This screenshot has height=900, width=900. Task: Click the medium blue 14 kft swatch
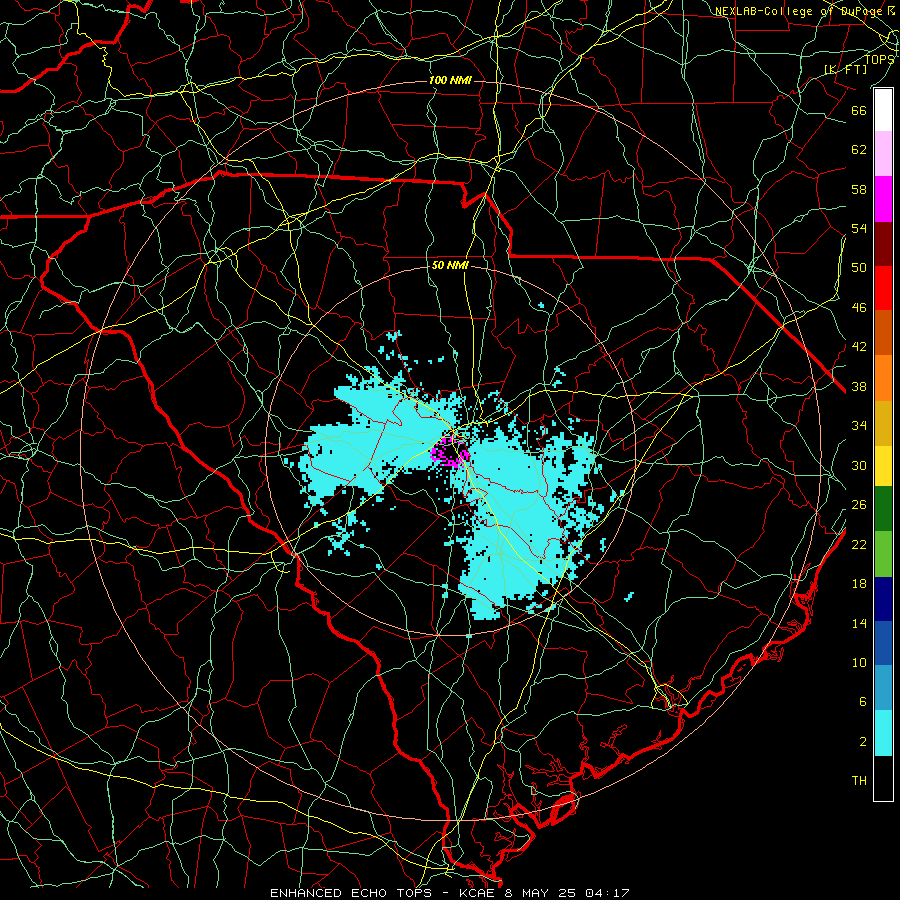pos(883,643)
